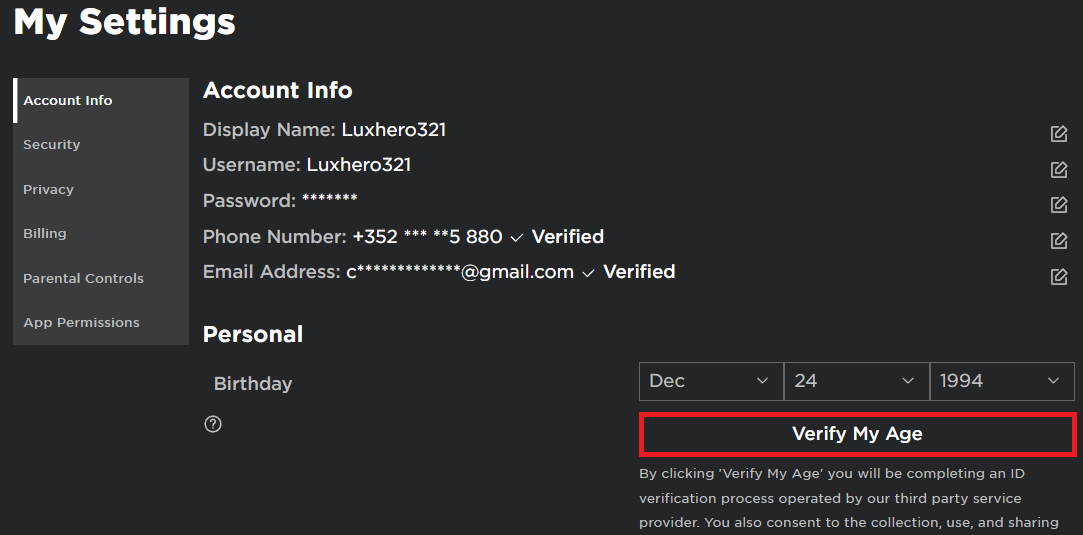Screen dimensions: 1083x535
Task: Open the Parental Controls tab
Action: tap(84, 279)
